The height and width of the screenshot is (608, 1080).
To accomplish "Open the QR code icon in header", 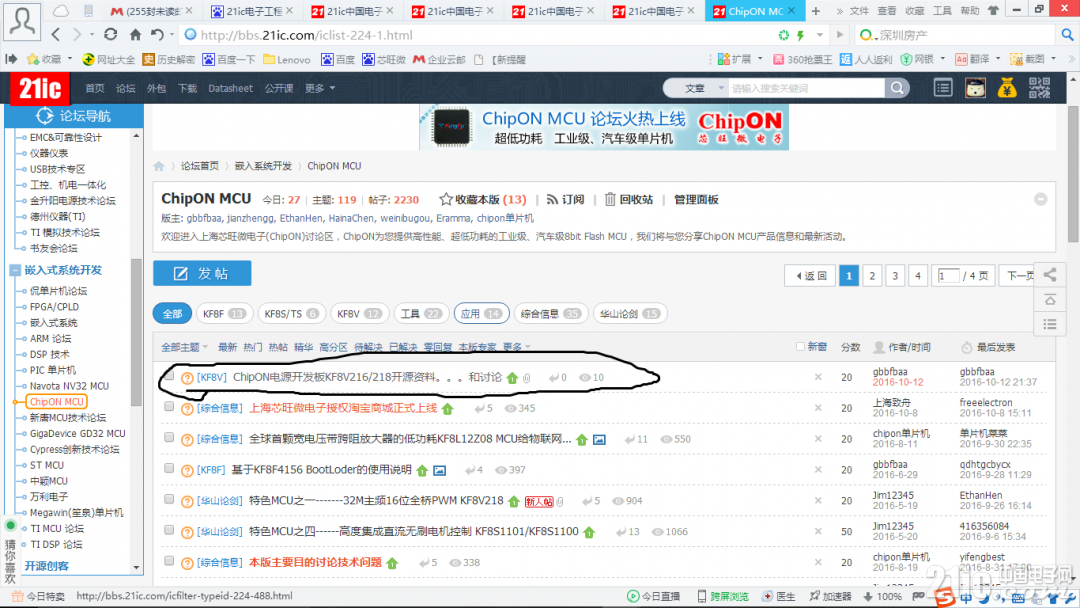I will 1039,88.
